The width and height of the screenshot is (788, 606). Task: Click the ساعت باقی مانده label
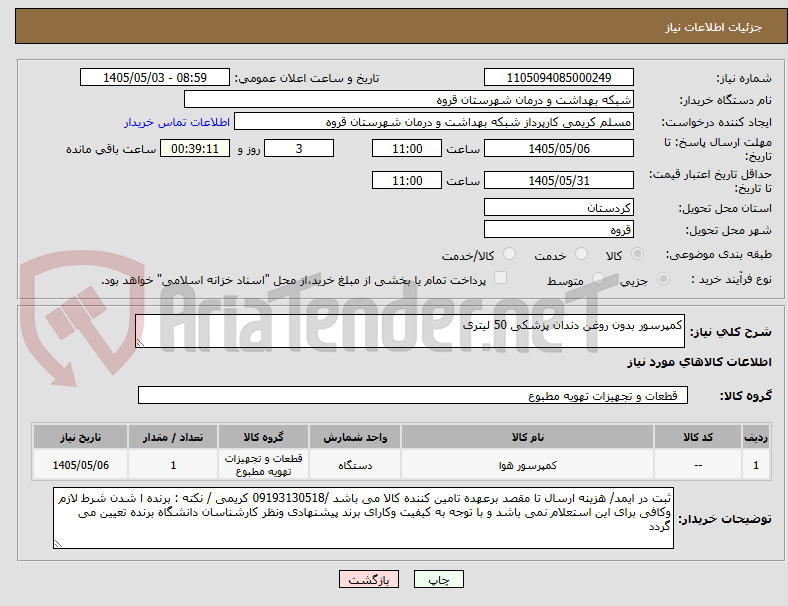[111, 149]
